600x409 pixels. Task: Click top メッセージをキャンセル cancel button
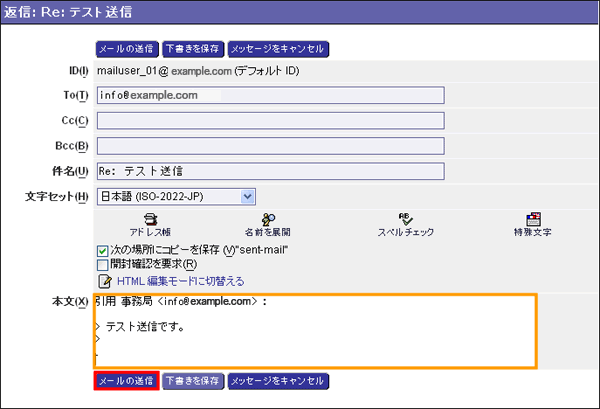tap(278, 49)
